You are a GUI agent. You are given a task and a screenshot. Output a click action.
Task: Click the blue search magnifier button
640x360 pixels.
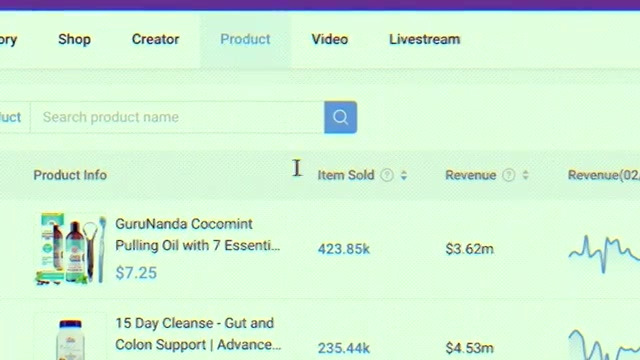(340, 117)
